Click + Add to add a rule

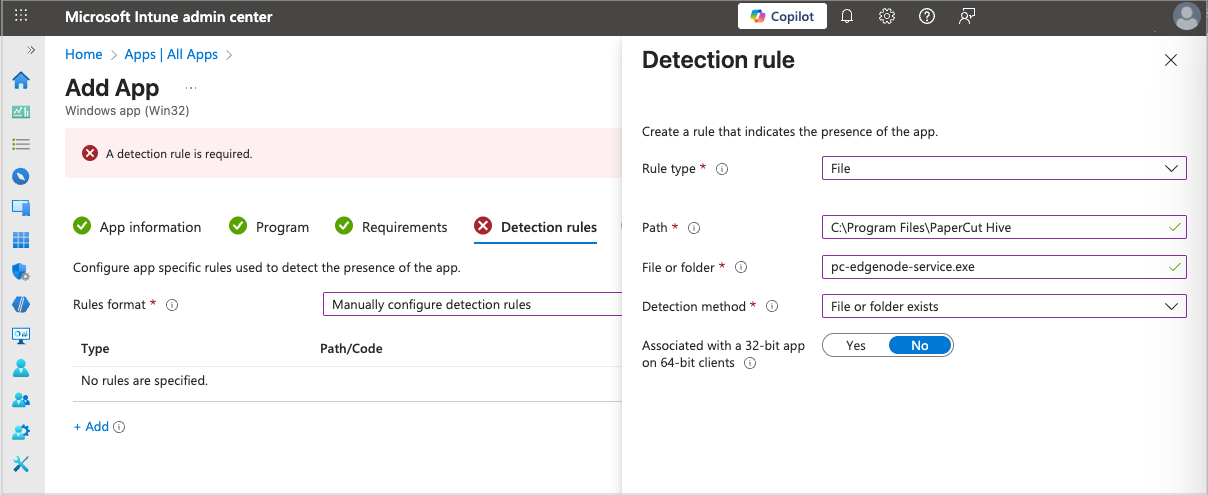pyautogui.click(x=91, y=427)
